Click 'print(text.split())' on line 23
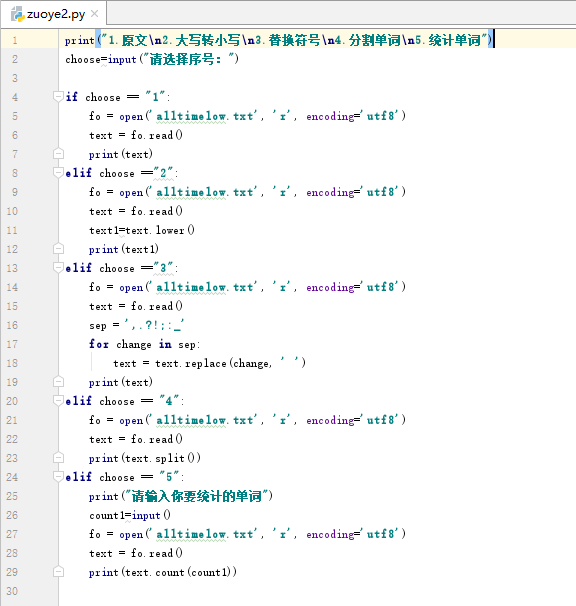 click(x=145, y=458)
